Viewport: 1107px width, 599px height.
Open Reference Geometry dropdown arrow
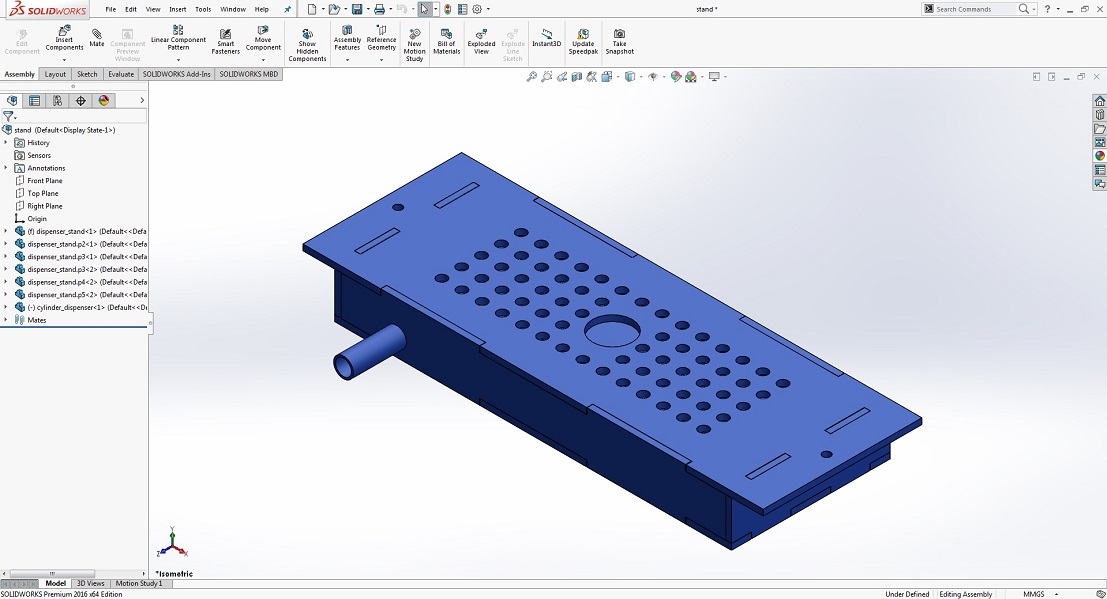click(x=381, y=59)
